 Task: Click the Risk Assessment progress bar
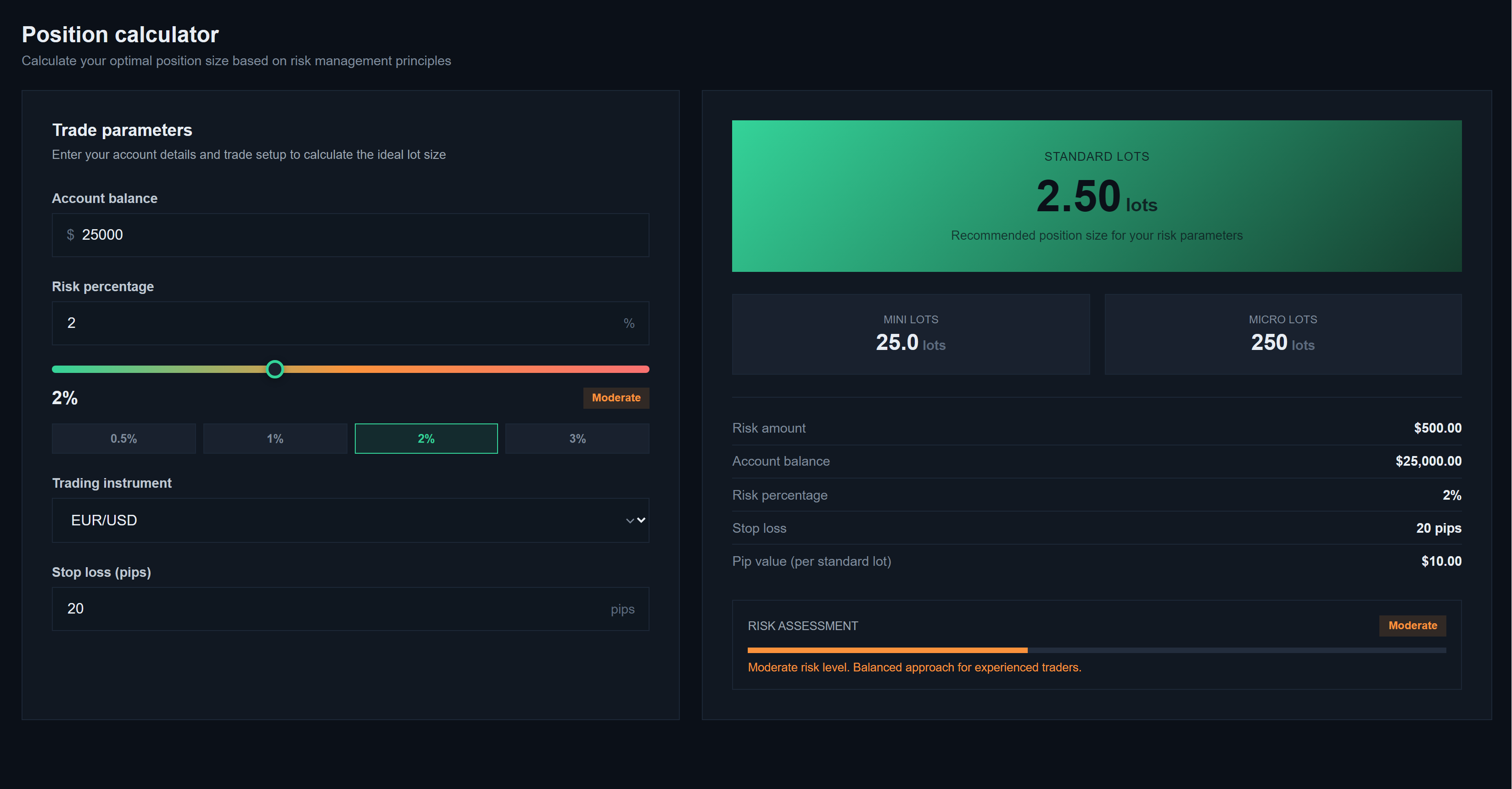coord(1096,650)
